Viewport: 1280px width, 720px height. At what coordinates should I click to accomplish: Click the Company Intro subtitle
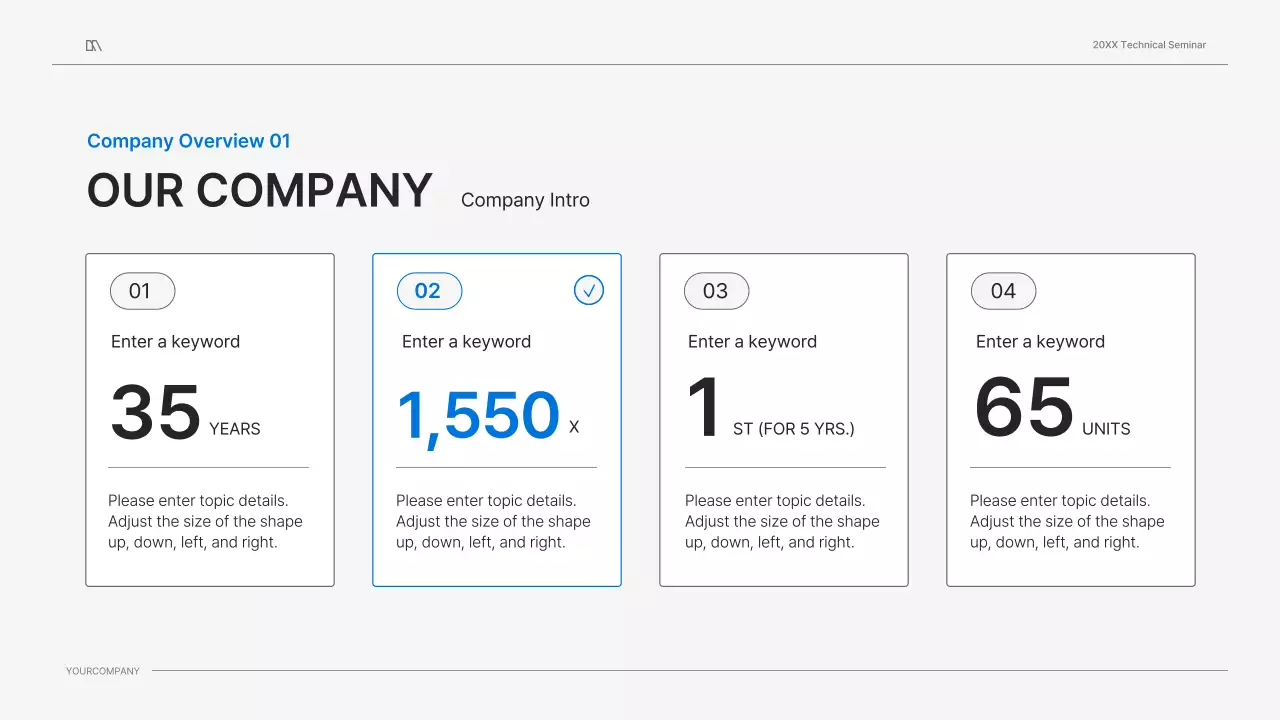click(525, 200)
